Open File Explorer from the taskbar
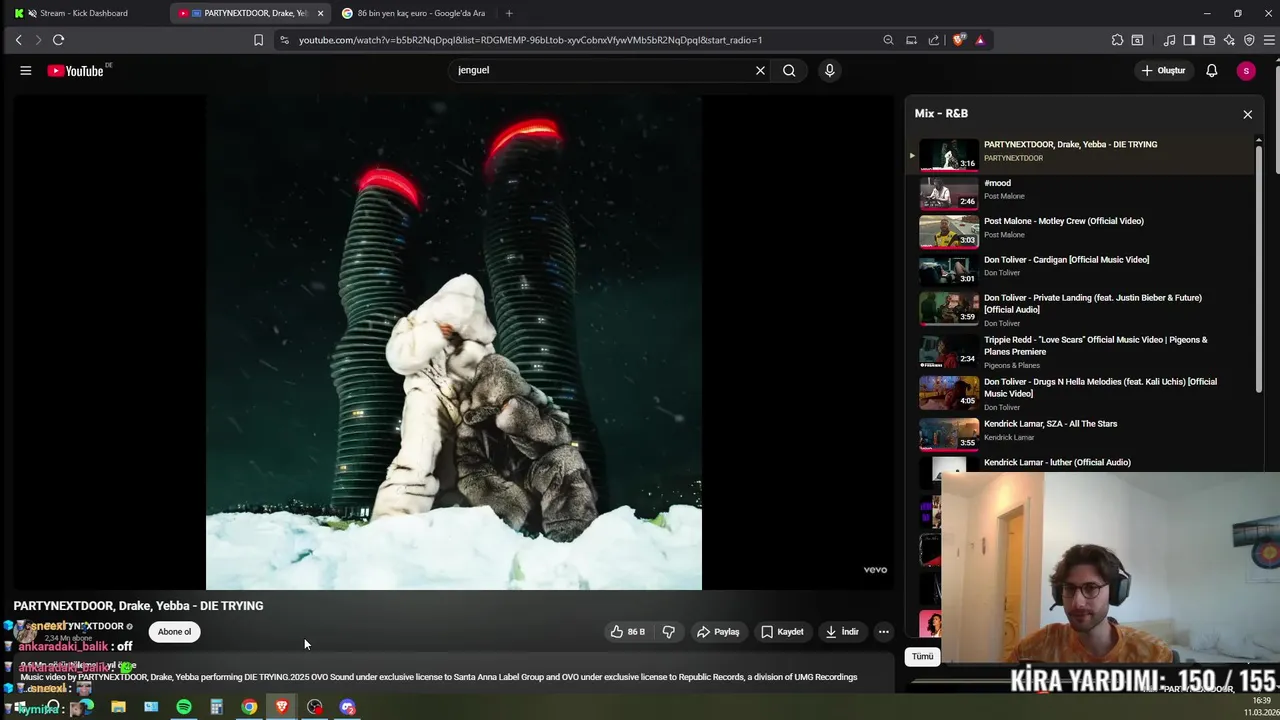Viewport: 1280px width, 720px height. (x=118, y=707)
